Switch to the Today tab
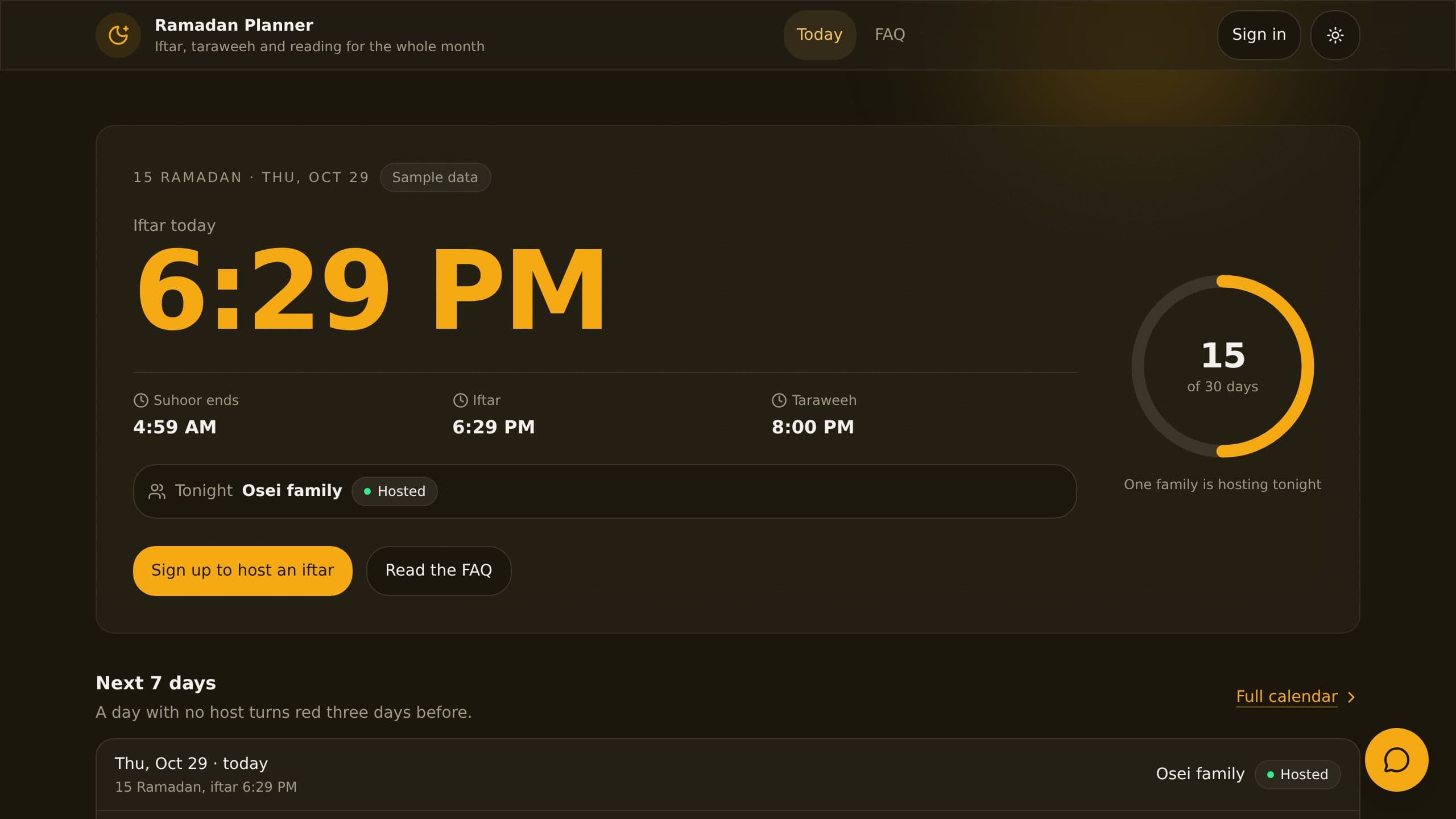The width and height of the screenshot is (1456, 819). 820,35
